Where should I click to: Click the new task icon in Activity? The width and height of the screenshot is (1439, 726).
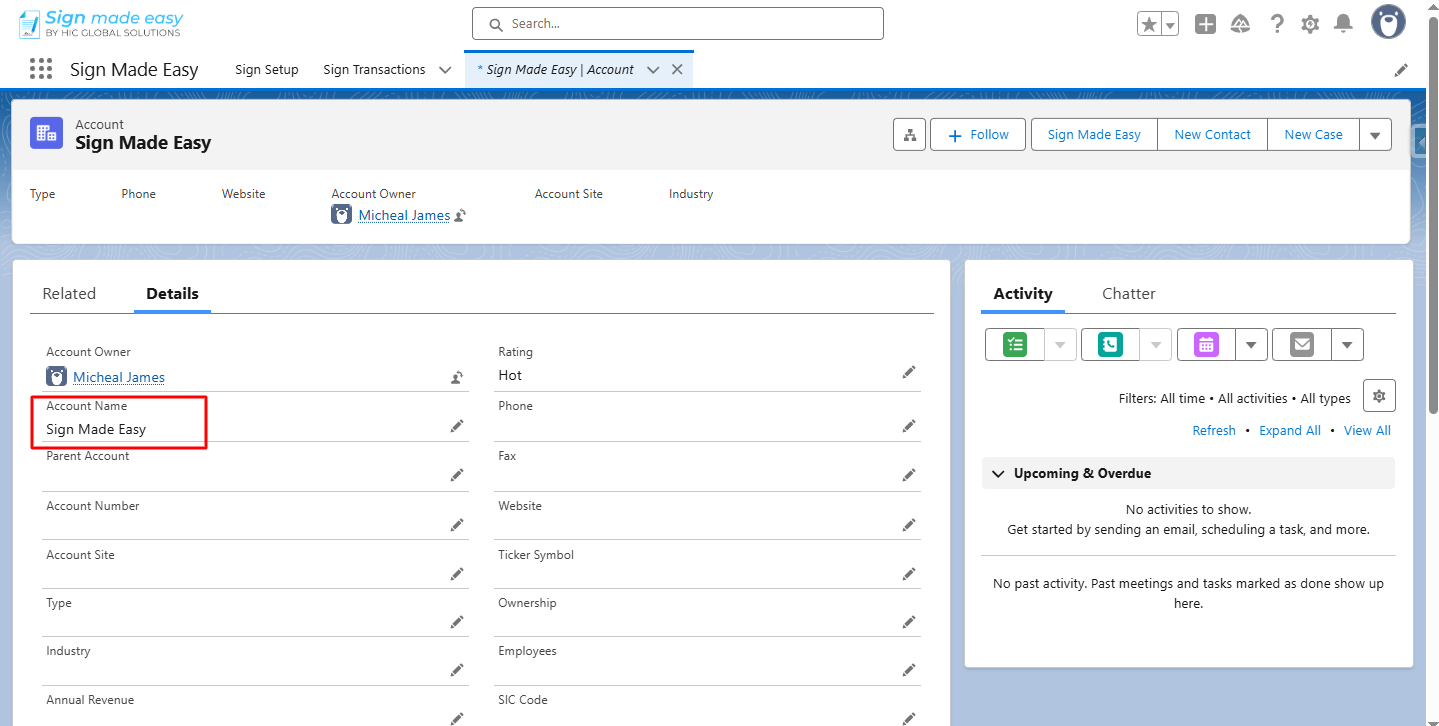pyautogui.click(x=1015, y=345)
